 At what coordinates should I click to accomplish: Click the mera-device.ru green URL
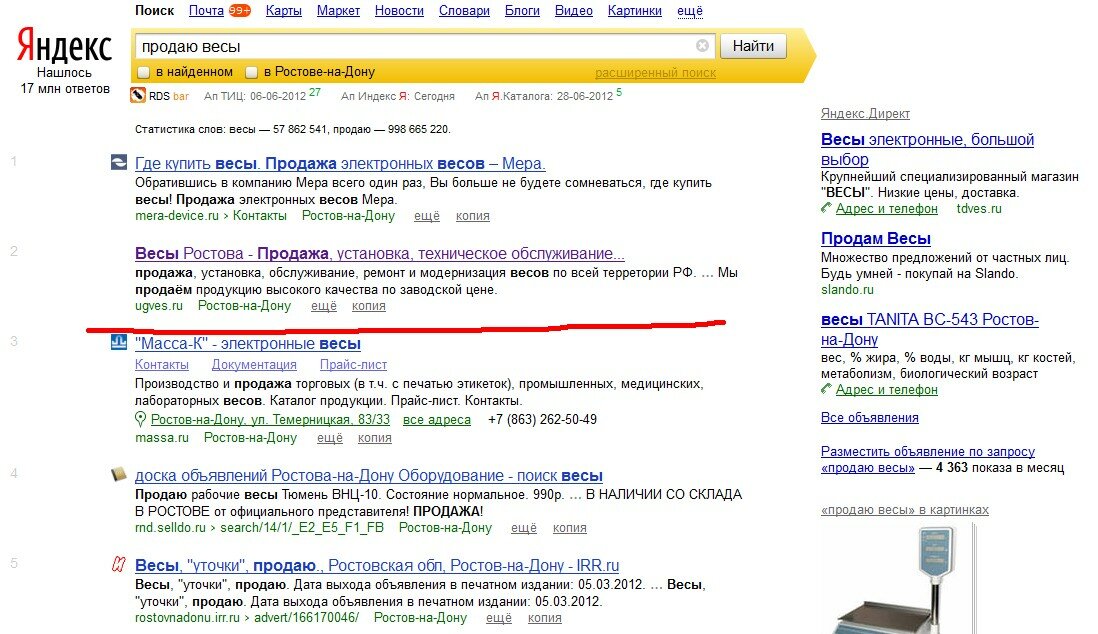pos(177,216)
